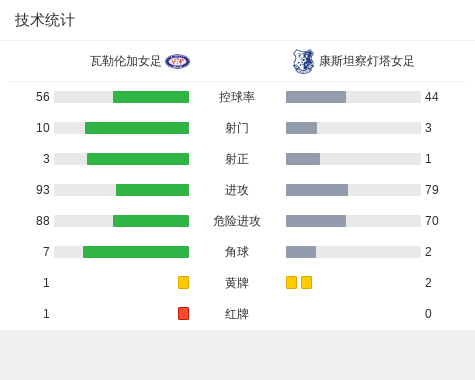Click the green 危险进攻 bar showing 88
This screenshot has height=380, width=475.
click(151, 221)
